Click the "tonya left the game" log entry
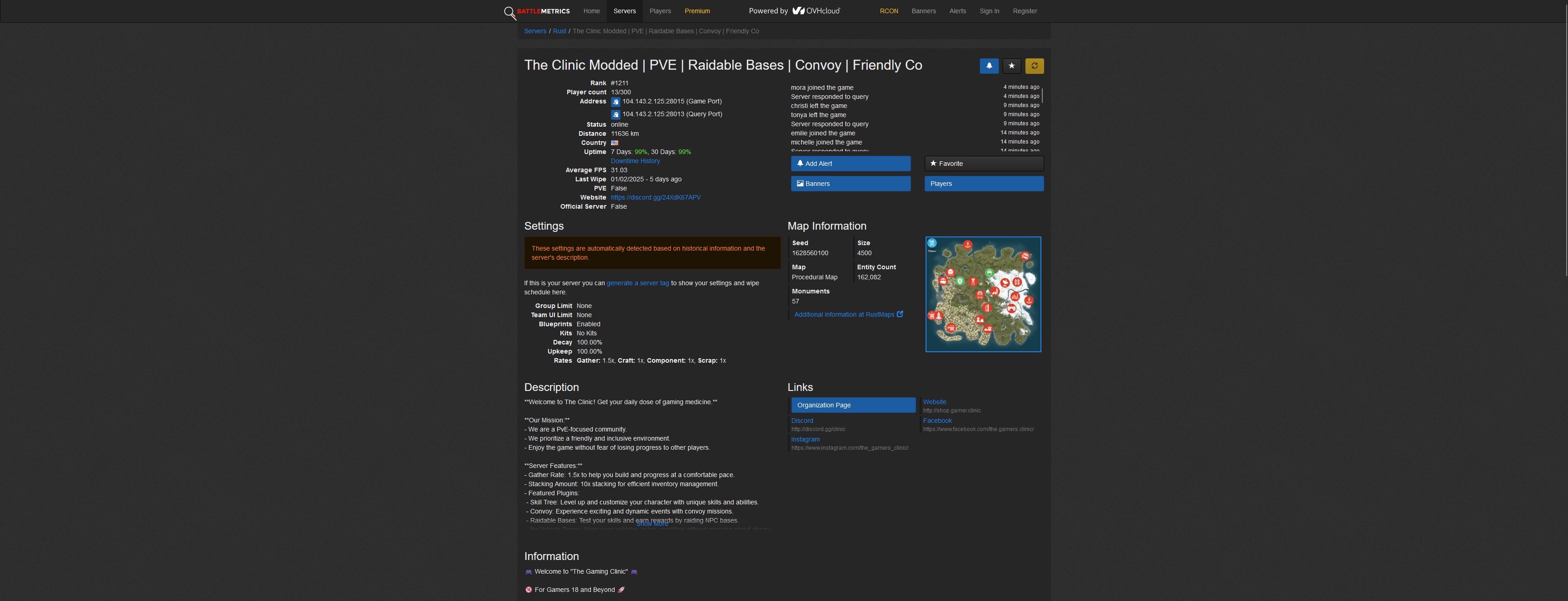1568x601 pixels. coord(818,115)
